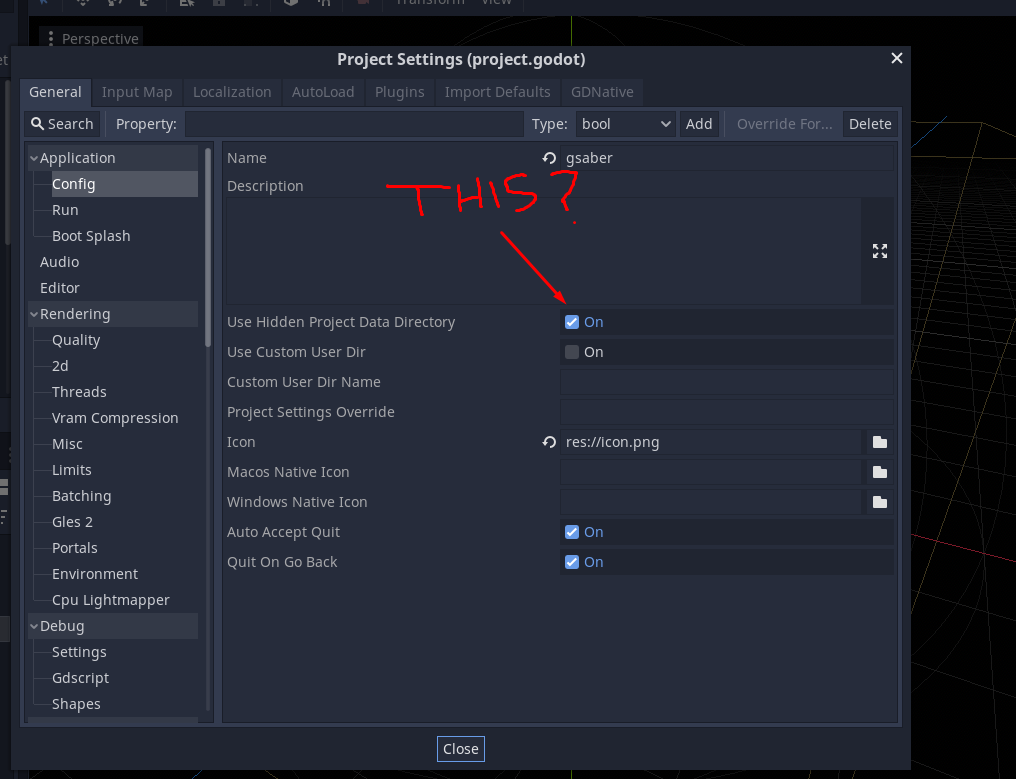The width and height of the screenshot is (1016, 779).
Task: Browse for a Windows Native Icon file
Action: tap(879, 501)
